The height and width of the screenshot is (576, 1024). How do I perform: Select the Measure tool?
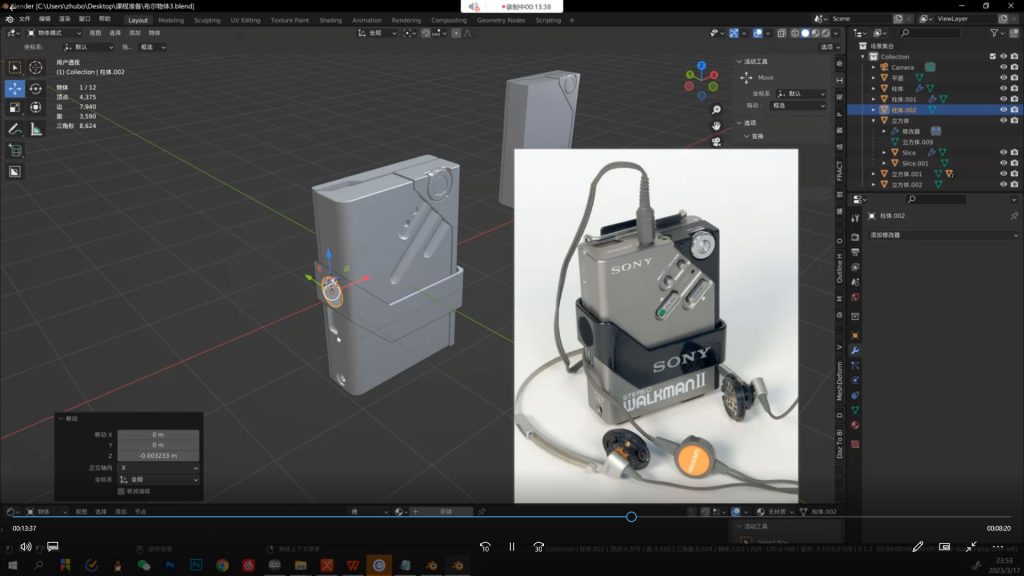point(36,129)
